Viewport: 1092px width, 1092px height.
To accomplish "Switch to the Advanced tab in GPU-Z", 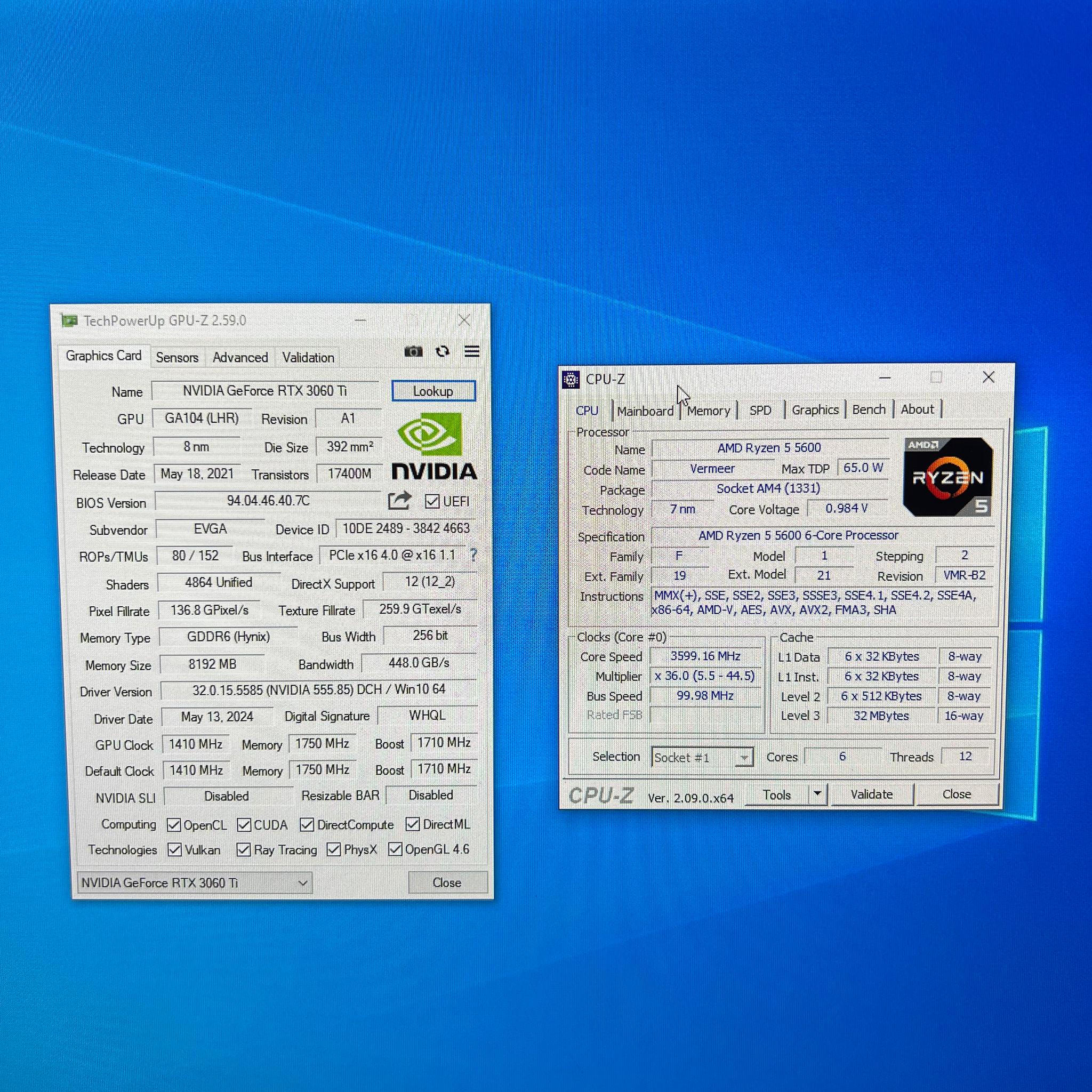I will point(240,358).
